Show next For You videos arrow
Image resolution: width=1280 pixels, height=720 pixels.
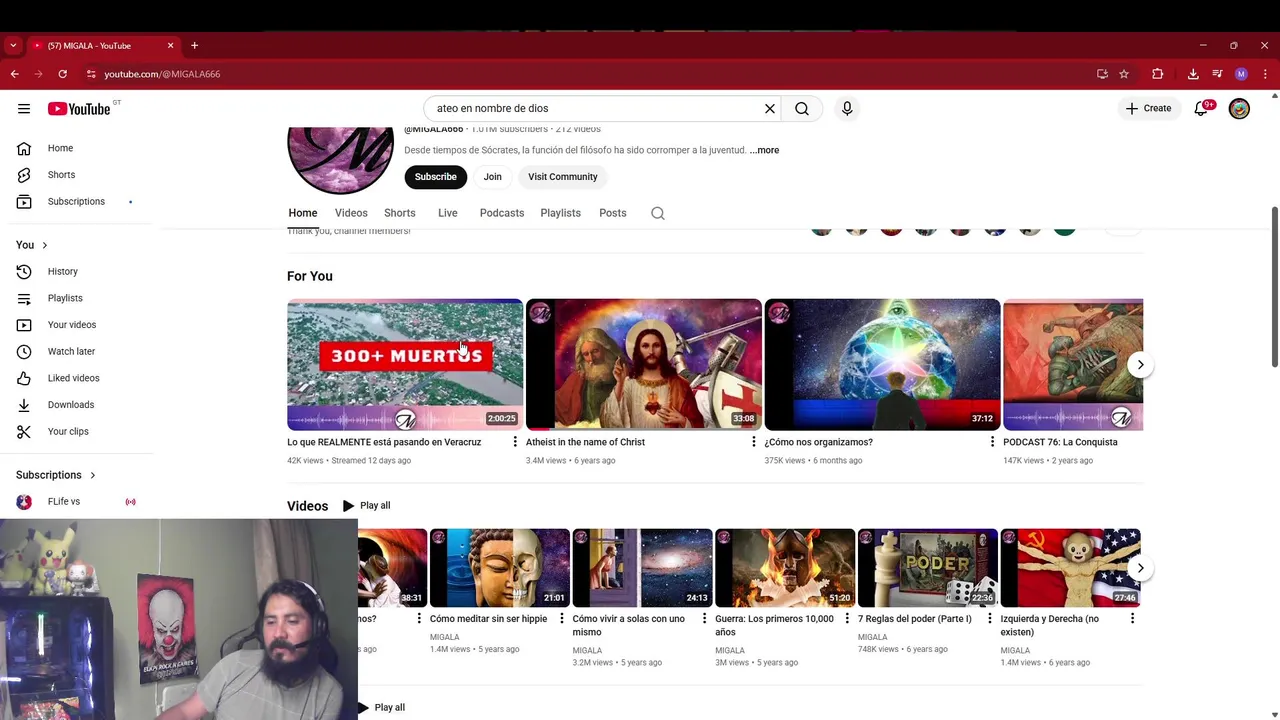coord(1140,365)
